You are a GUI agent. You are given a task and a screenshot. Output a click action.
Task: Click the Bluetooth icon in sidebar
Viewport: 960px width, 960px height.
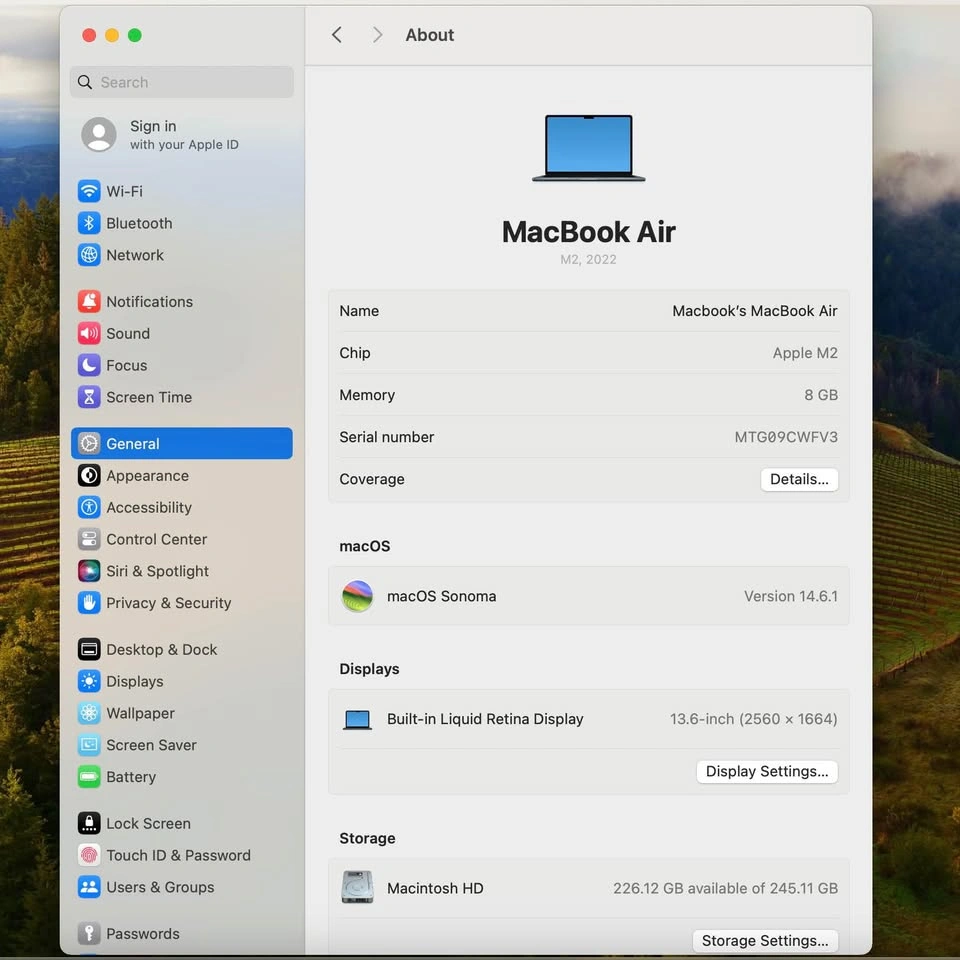click(x=89, y=223)
